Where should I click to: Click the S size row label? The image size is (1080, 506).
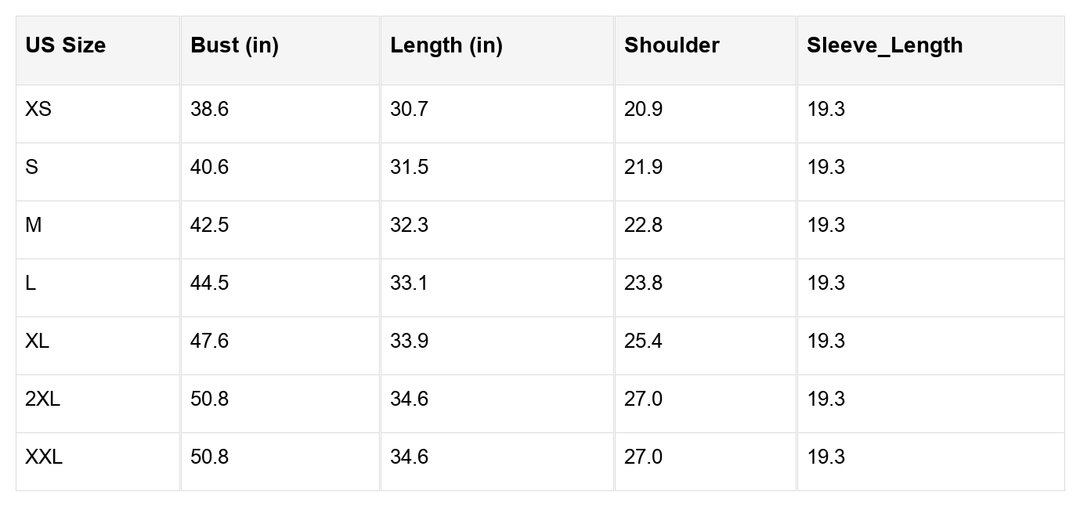pyautogui.click(x=32, y=167)
